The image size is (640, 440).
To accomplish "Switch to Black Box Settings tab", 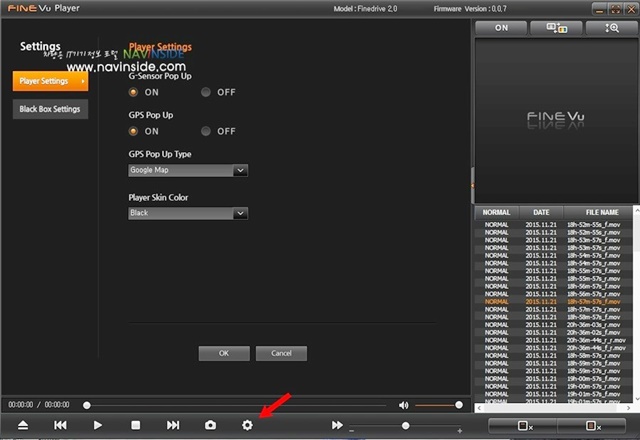I will (x=50, y=109).
